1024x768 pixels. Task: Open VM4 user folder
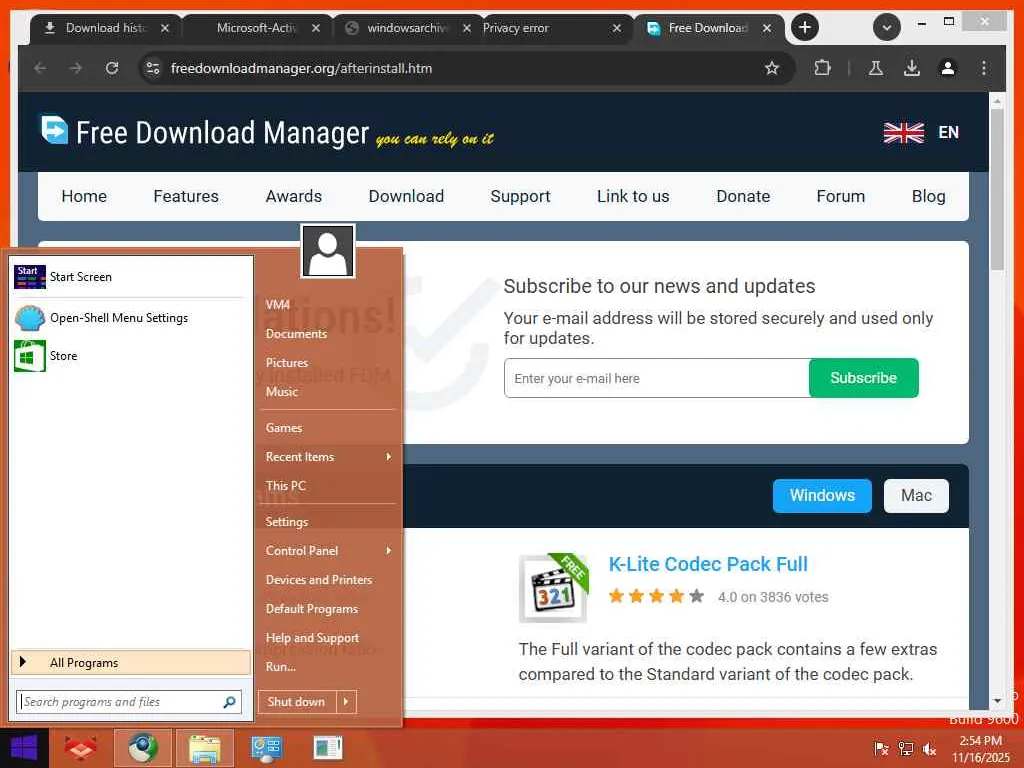click(328, 304)
